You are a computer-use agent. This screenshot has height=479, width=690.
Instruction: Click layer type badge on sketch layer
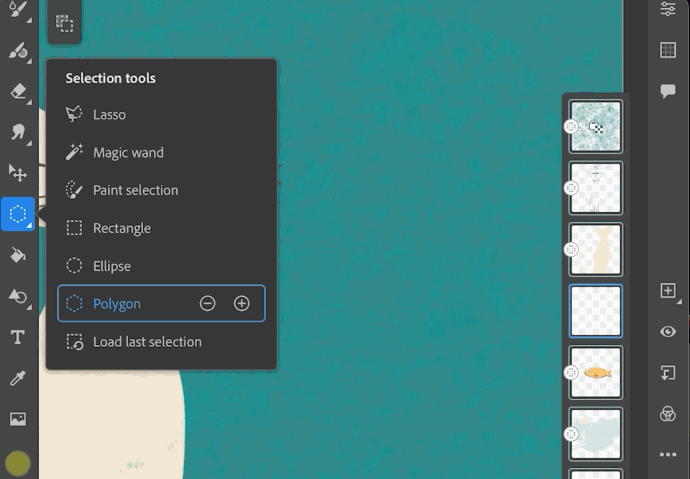pyautogui.click(x=571, y=188)
